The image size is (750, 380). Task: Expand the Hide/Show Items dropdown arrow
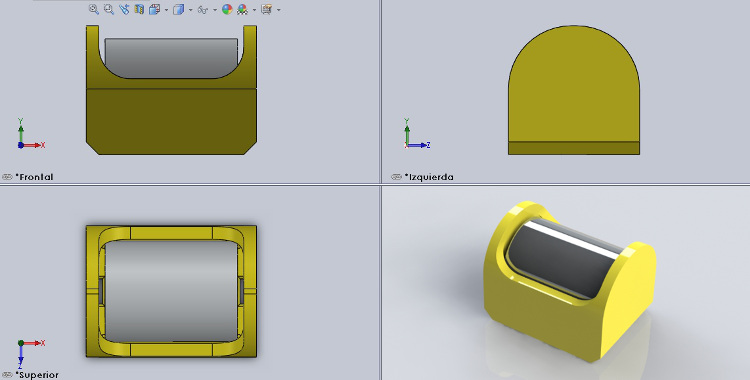pos(215,10)
